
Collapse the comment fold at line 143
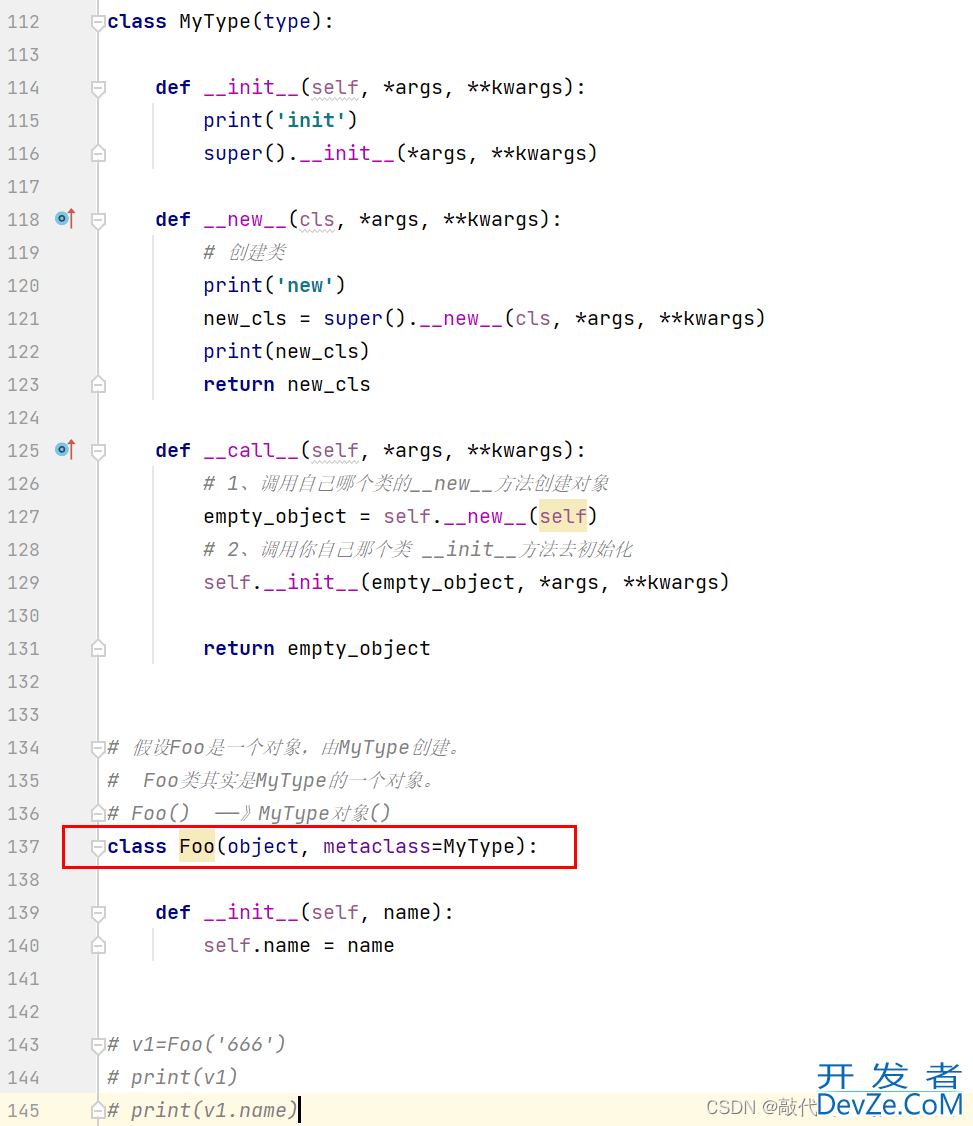click(x=98, y=1046)
